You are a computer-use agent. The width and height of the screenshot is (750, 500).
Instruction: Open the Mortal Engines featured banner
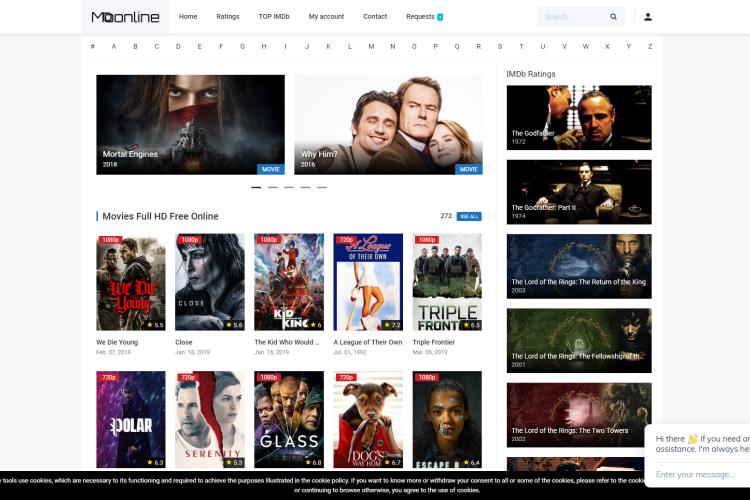click(x=190, y=124)
